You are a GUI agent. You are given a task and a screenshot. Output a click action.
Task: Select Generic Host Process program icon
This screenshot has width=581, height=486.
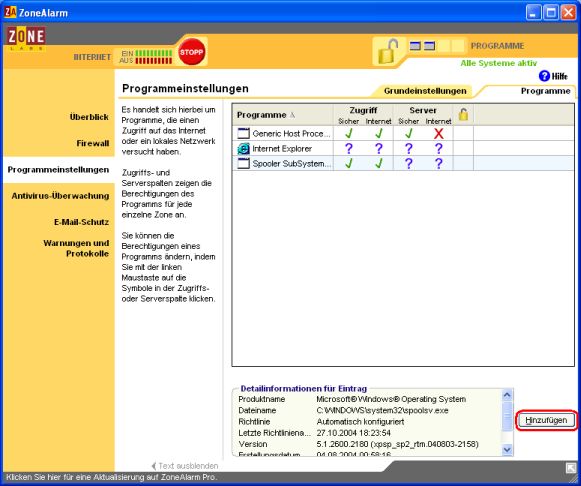[243, 133]
